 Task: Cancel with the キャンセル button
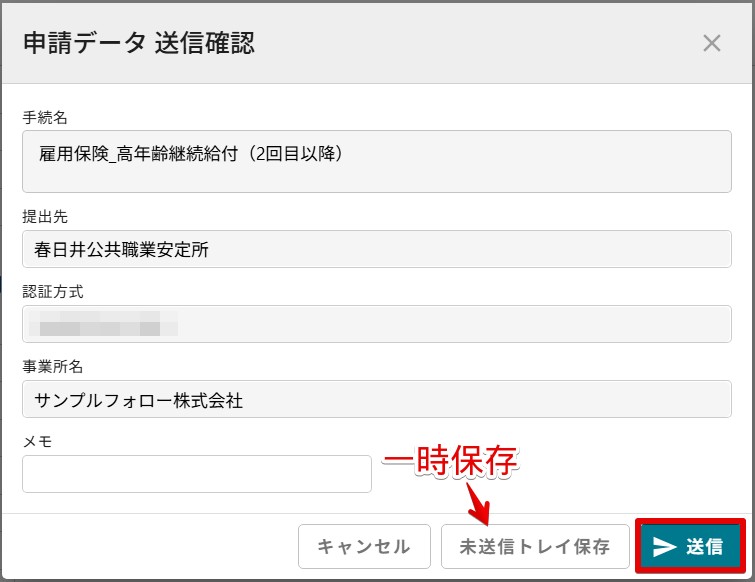364,546
